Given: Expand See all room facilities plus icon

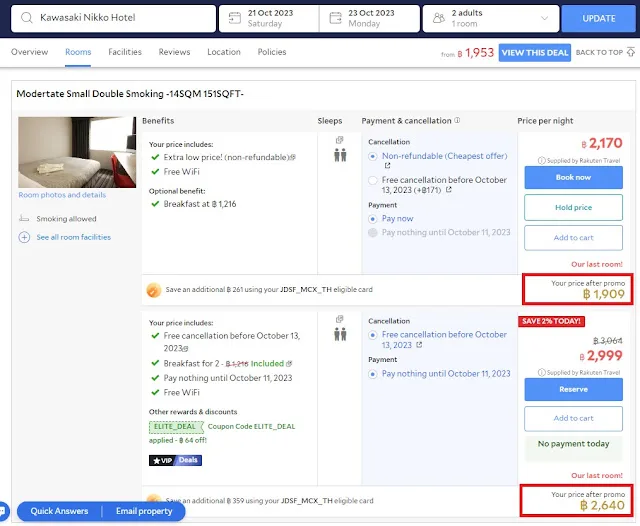Looking at the screenshot, I should tap(24, 237).
